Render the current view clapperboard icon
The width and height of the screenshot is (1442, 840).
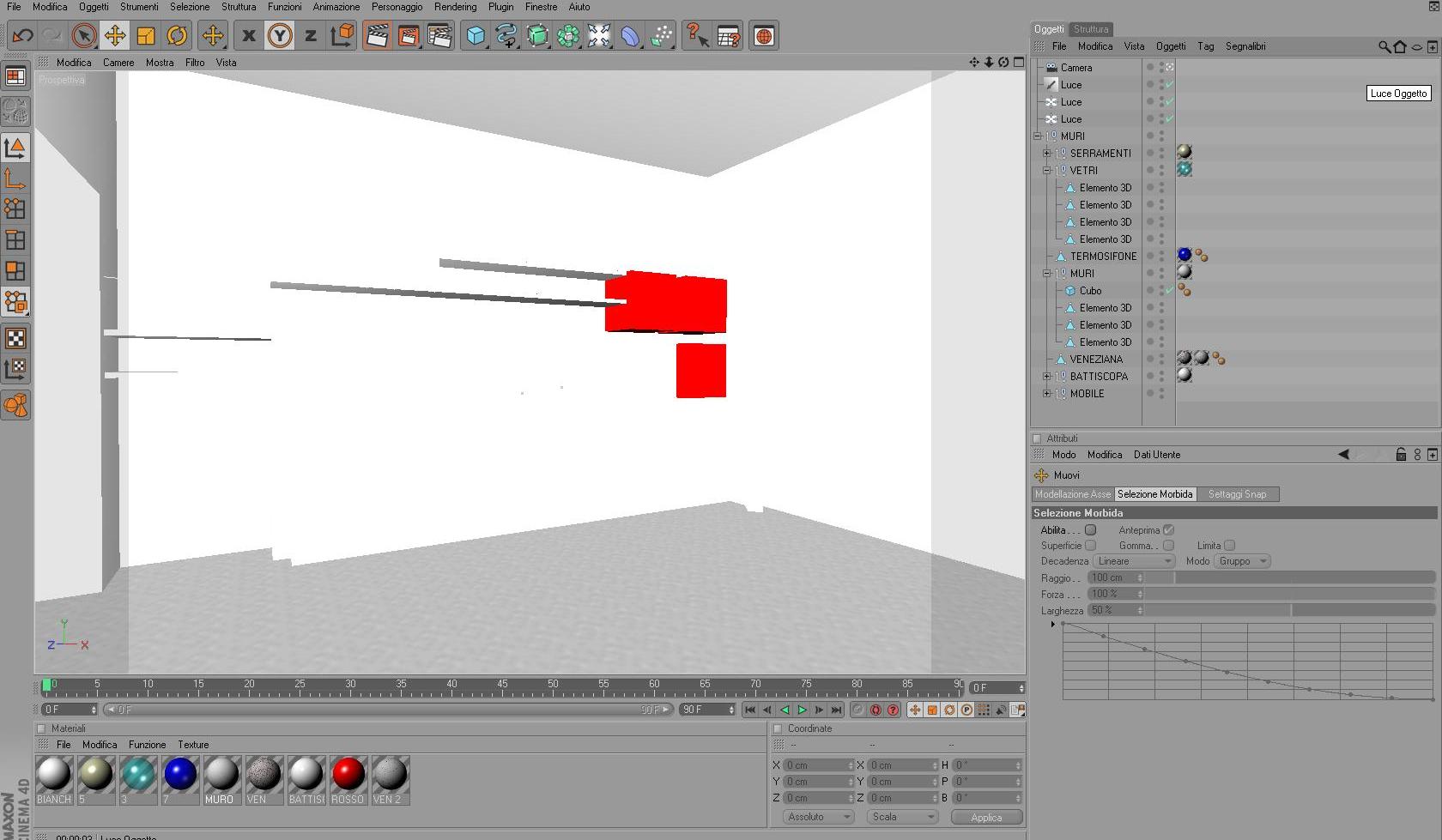pyautogui.click(x=377, y=36)
